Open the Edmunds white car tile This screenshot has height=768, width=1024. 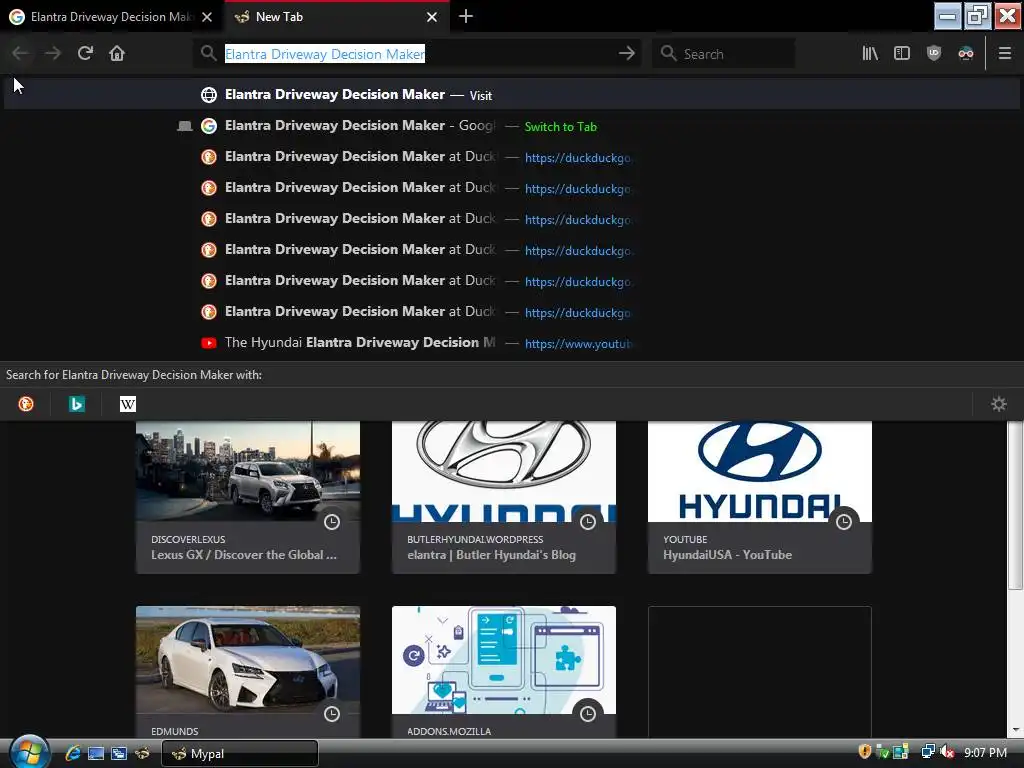tap(248, 672)
